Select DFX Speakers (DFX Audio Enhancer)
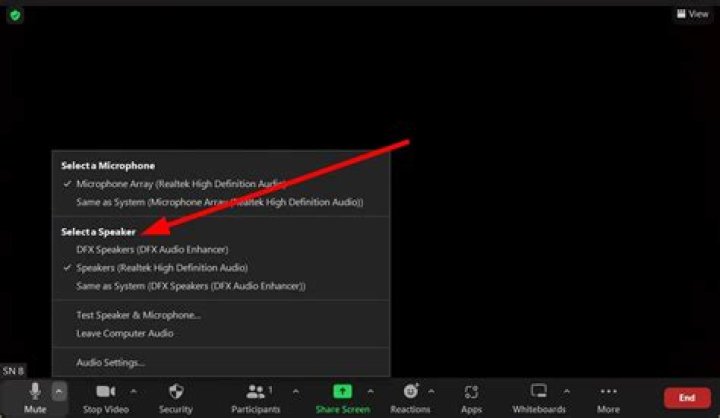720x418 pixels. click(x=152, y=249)
